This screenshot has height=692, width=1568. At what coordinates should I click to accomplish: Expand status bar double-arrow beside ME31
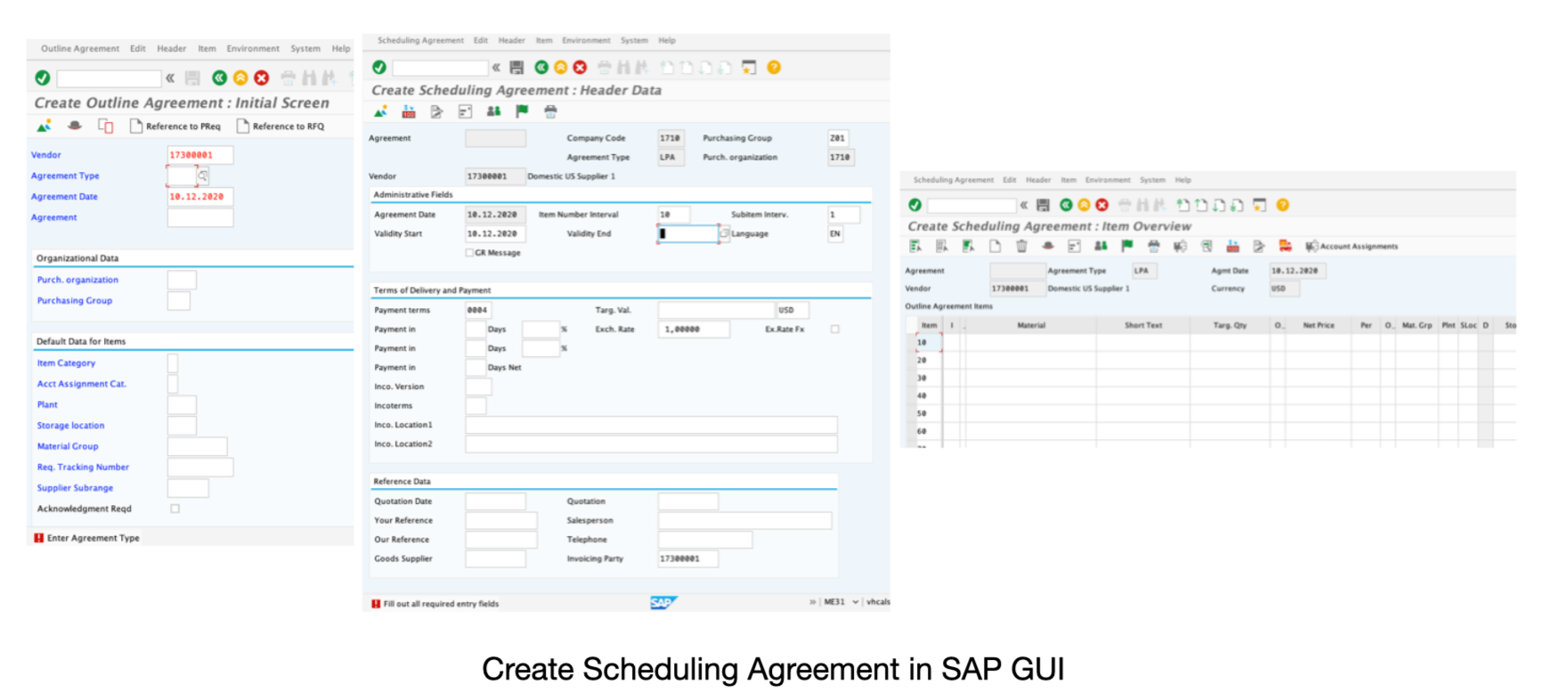point(812,602)
